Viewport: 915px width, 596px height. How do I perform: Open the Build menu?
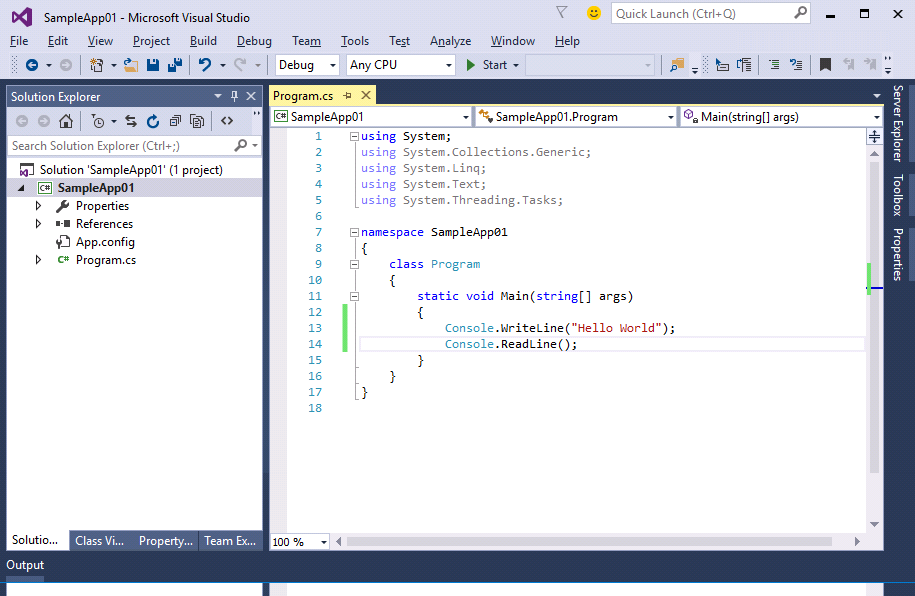(203, 41)
